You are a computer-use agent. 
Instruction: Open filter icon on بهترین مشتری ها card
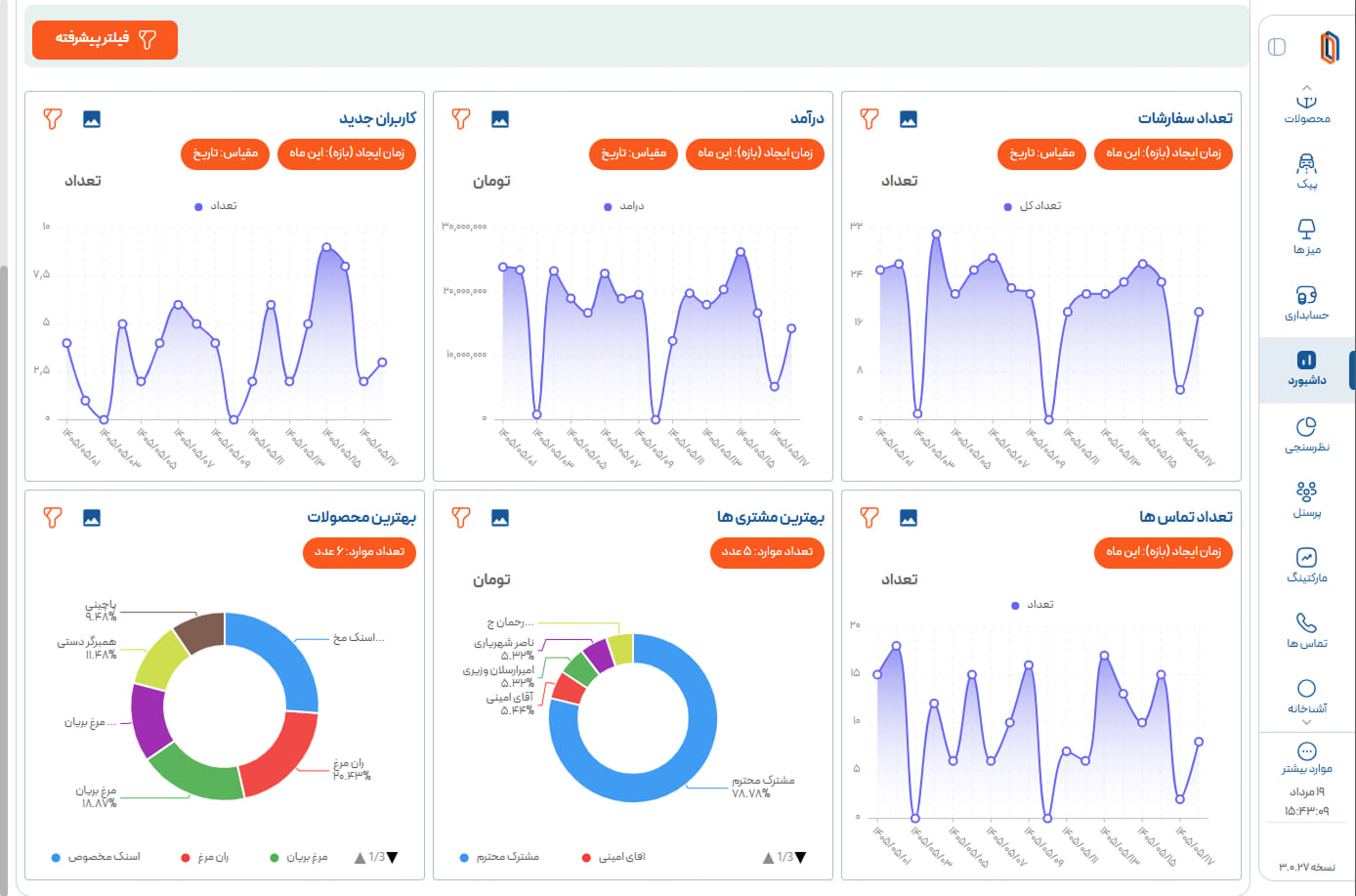click(461, 518)
